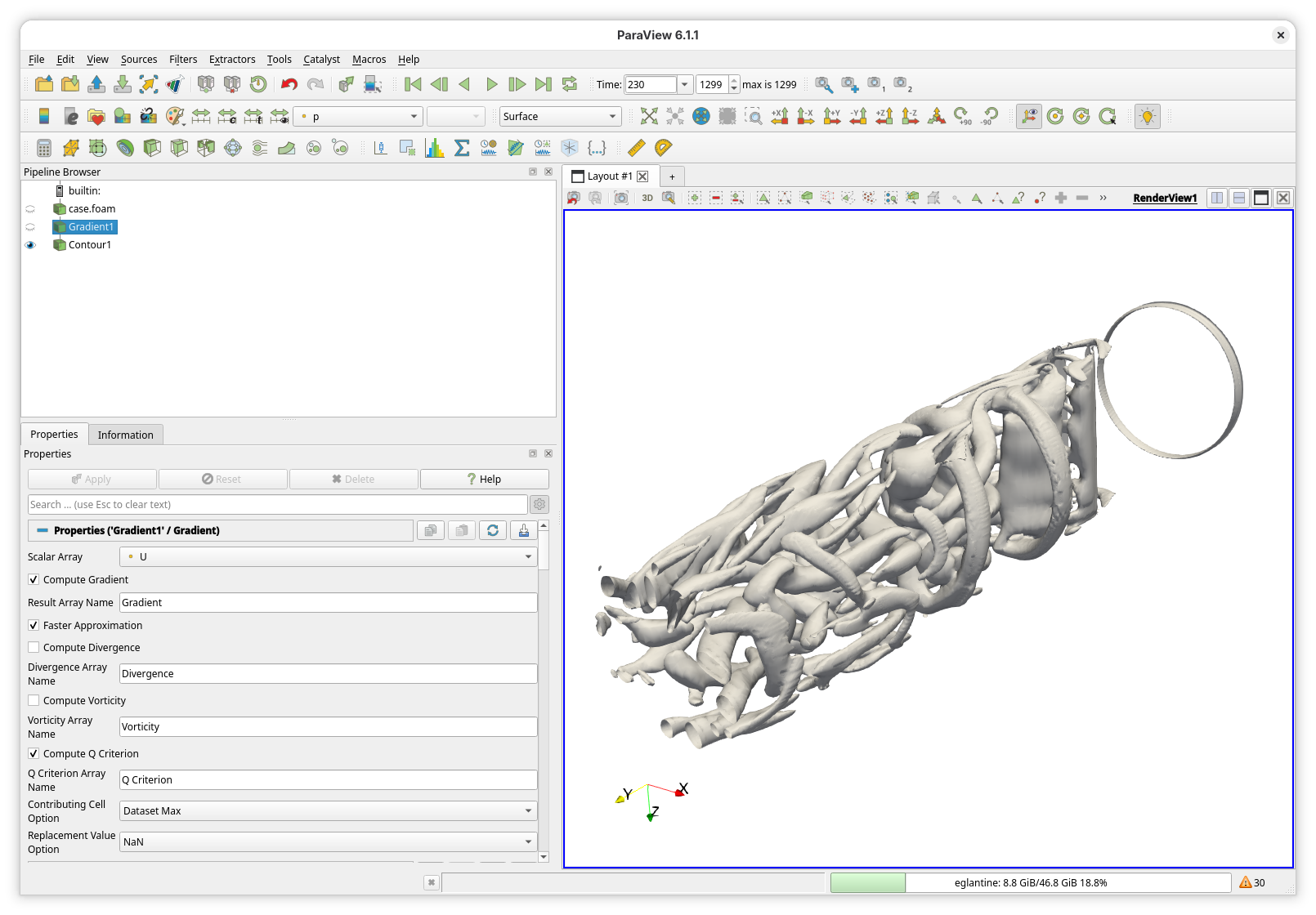Open the color array dropdown showing p
Image resolution: width=1316 pixels, height=915 pixels.
[x=360, y=117]
